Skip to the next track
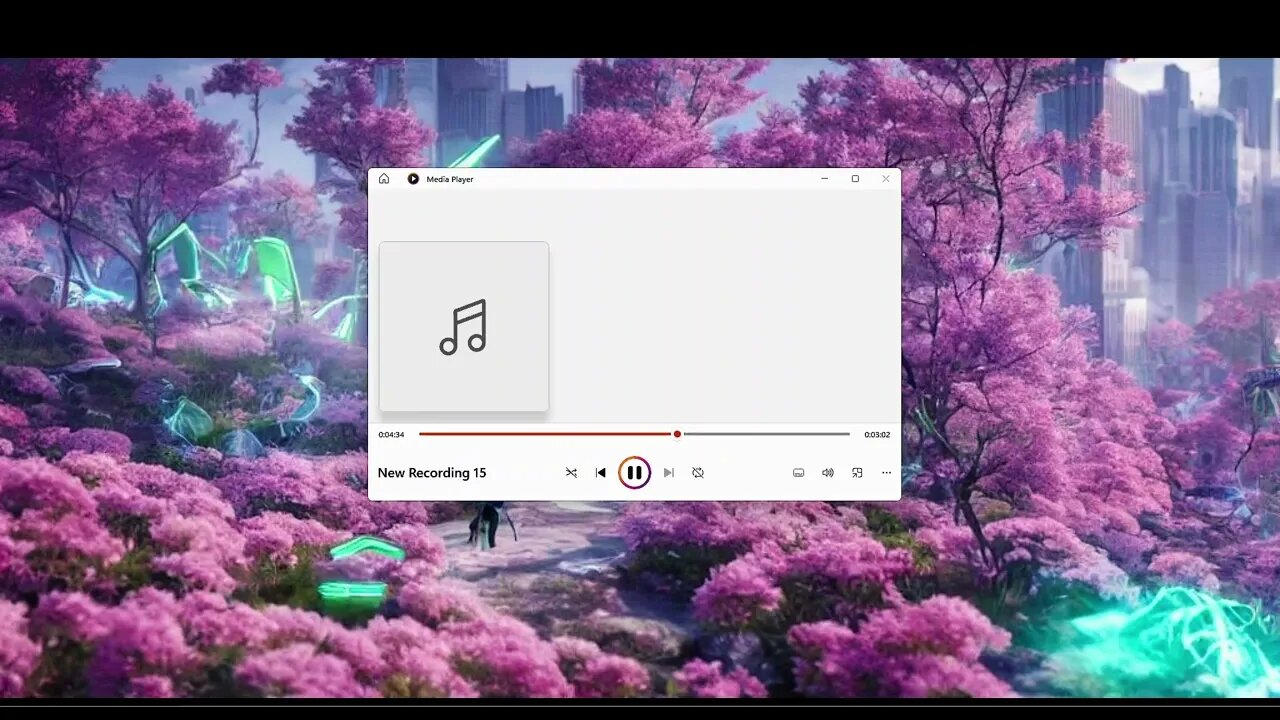Viewport: 1280px width, 720px height. click(669, 473)
